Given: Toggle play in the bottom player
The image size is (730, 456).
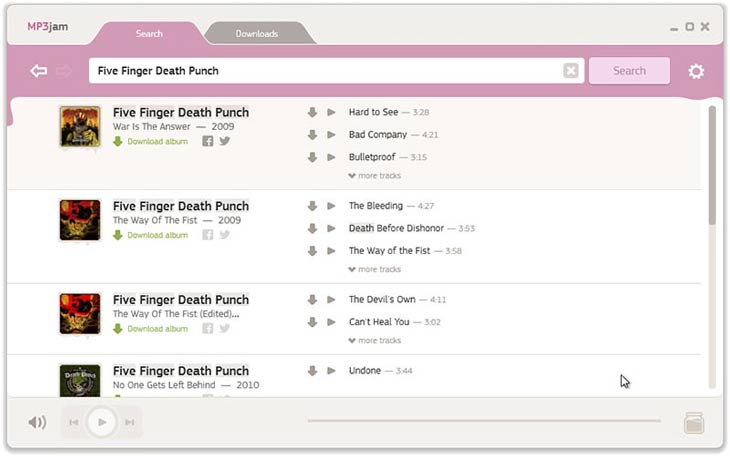Looking at the screenshot, I should coord(101,422).
